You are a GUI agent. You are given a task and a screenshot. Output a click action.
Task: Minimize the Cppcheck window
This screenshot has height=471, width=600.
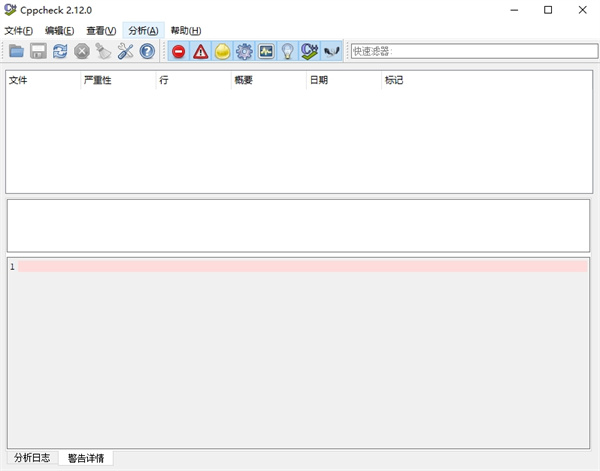tap(514, 10)
